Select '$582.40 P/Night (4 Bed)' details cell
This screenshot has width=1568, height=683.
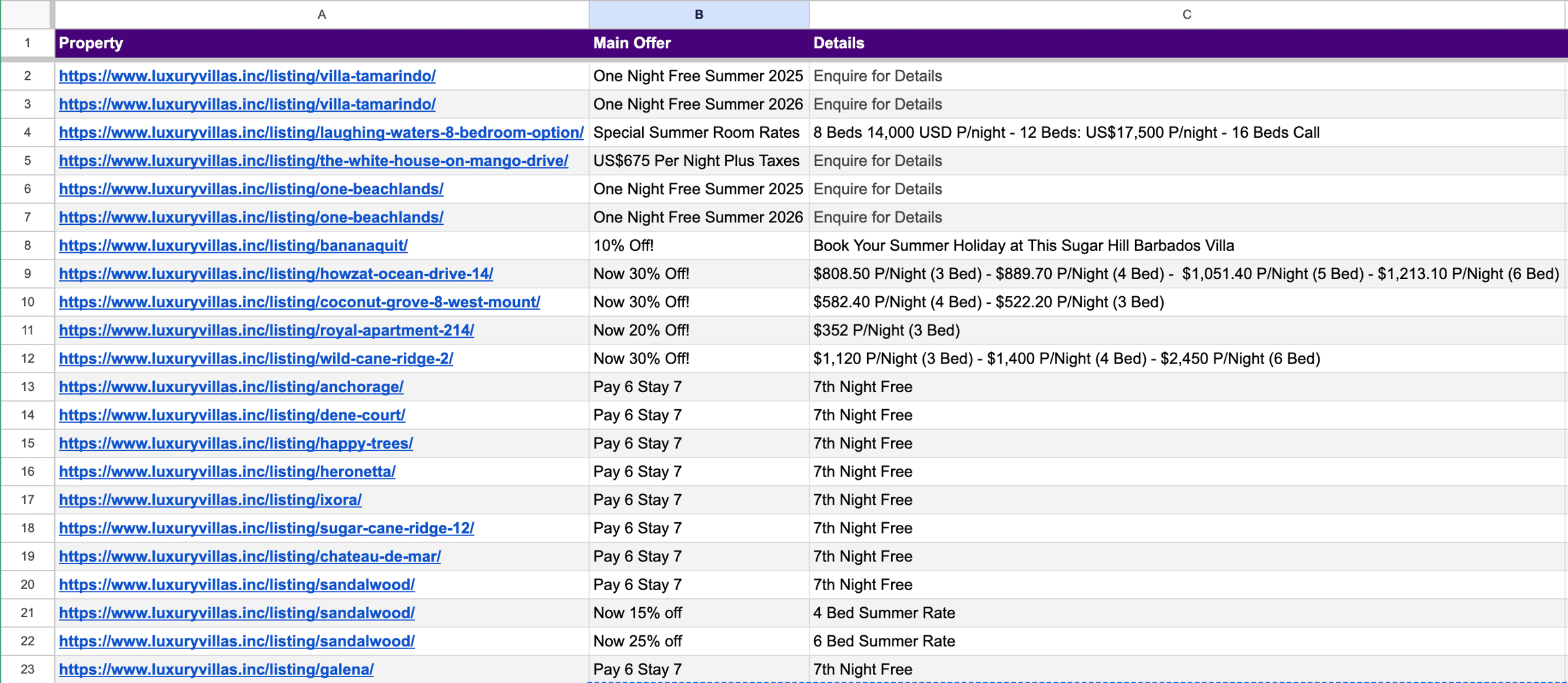pos(1187,302)
